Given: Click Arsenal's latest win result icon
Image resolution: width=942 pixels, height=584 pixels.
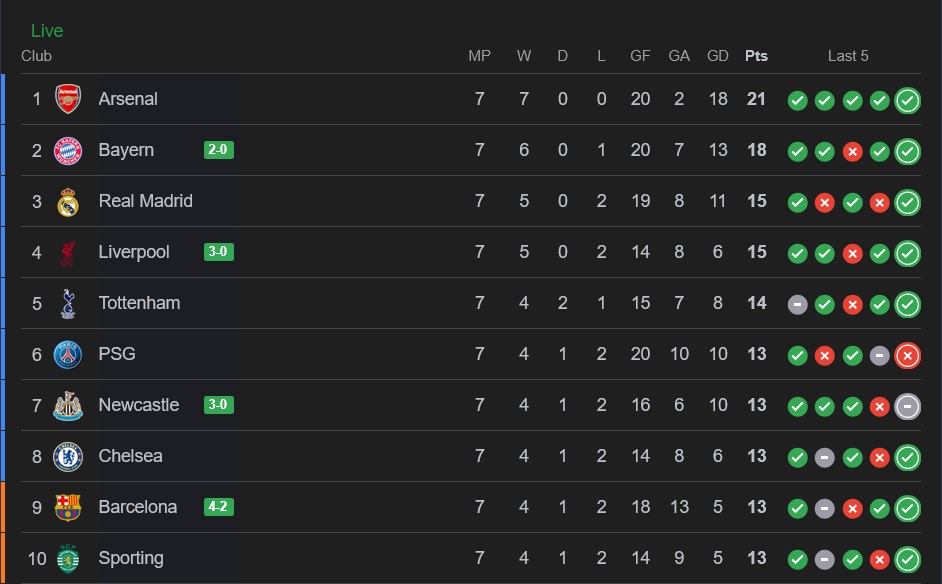Looking at the screenshot, I should click(907, 100).
